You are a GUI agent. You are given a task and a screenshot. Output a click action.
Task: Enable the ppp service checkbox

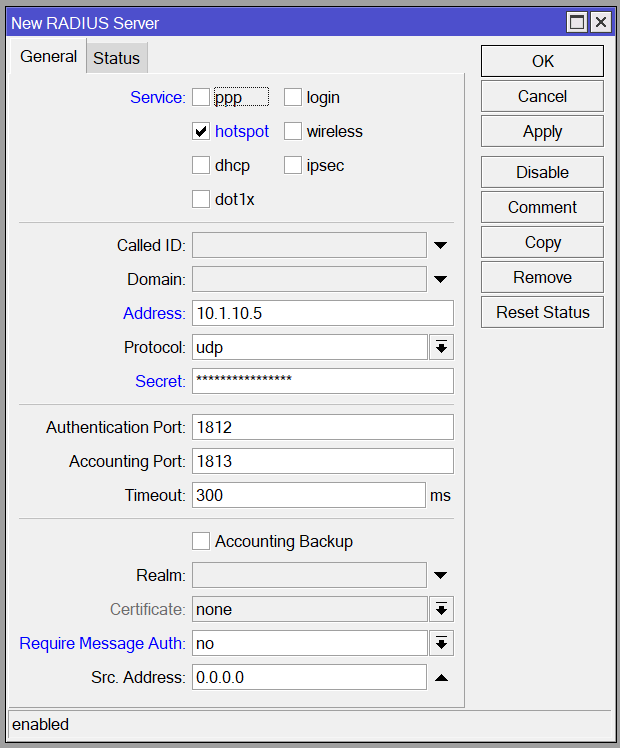(x=201, y=97)
